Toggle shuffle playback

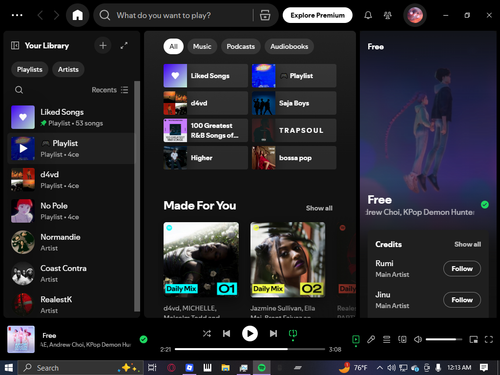click(x=207, y=333)
